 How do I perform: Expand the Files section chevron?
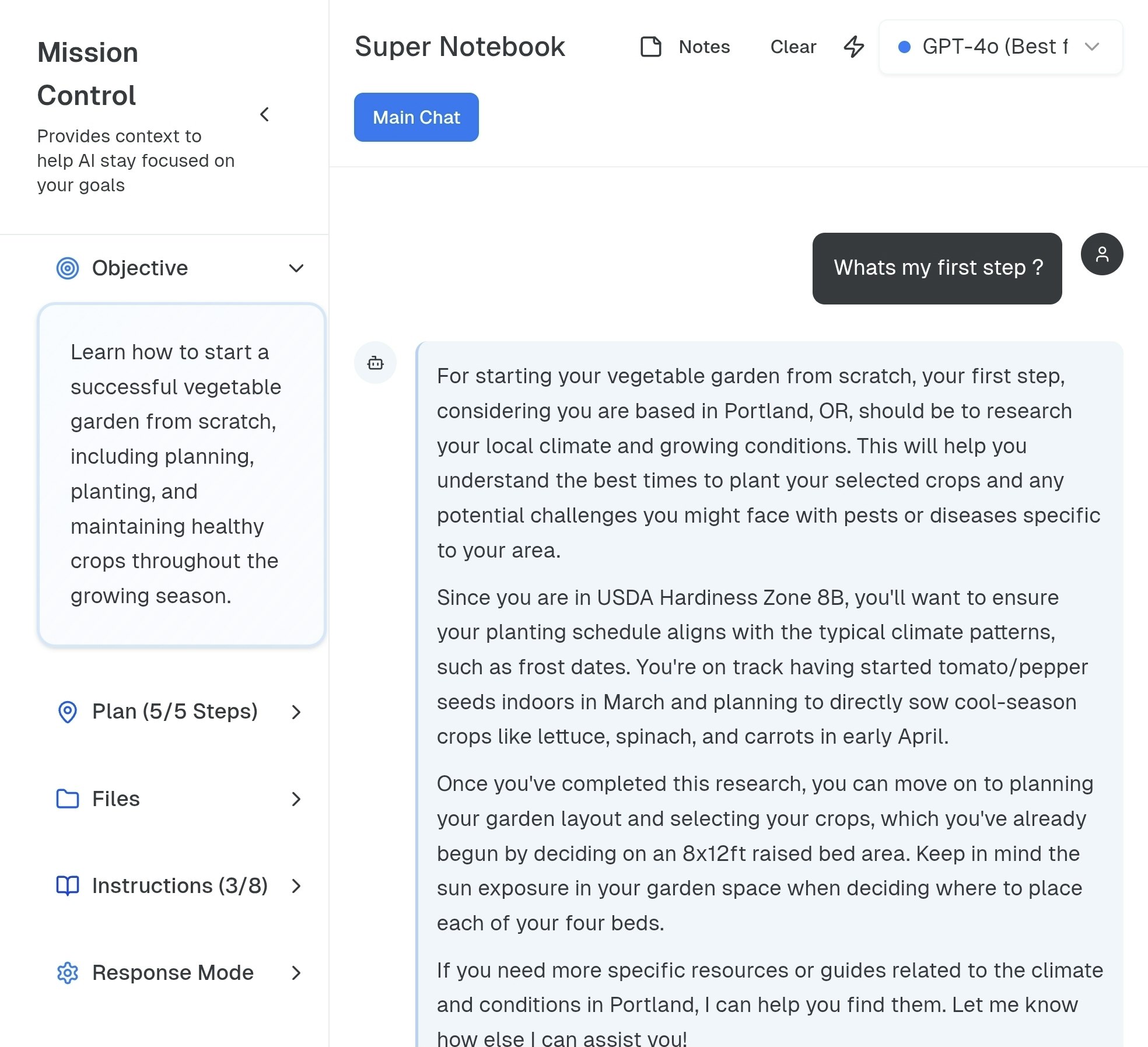[296, 799]
